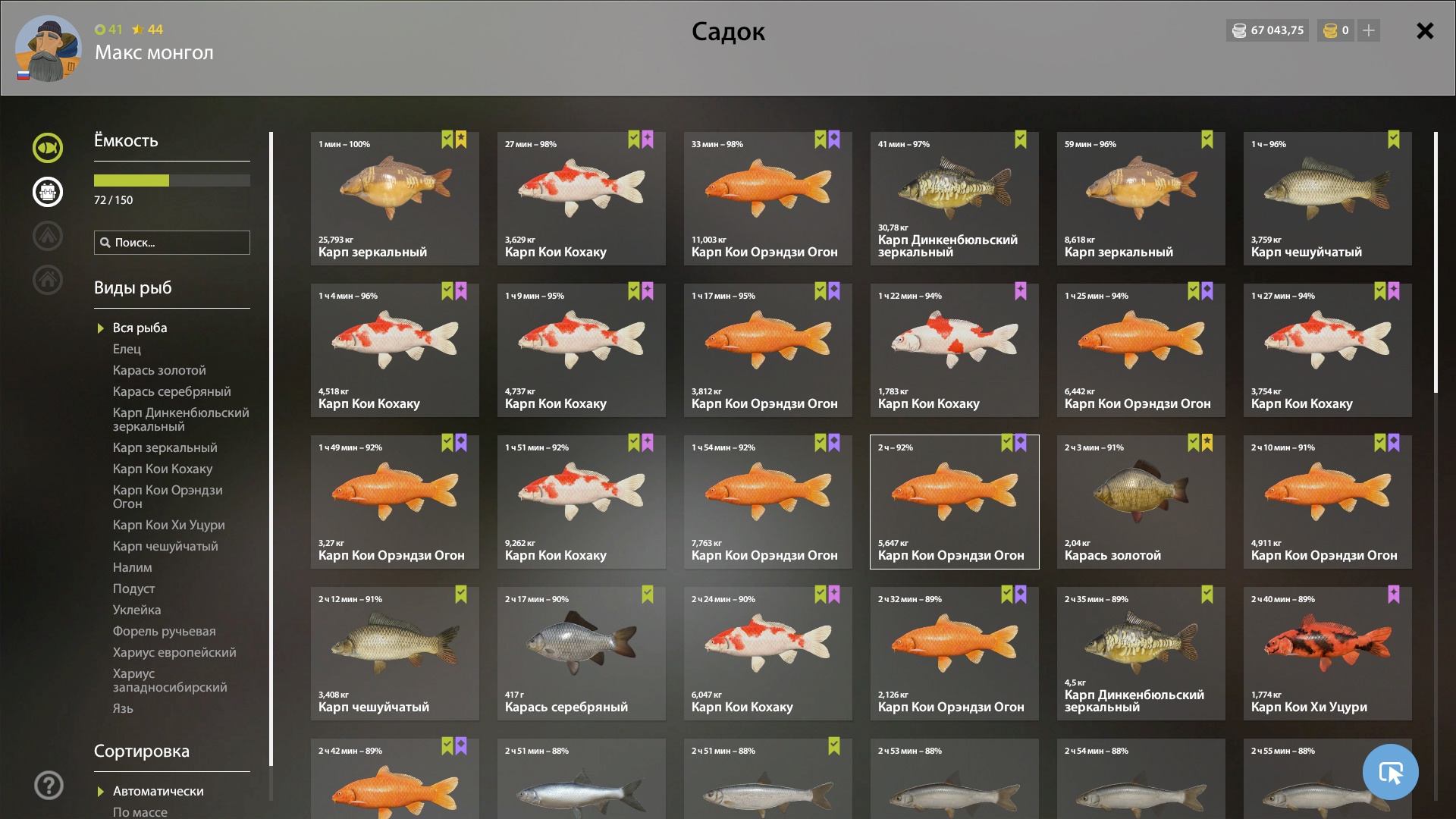This screenshot has width=1456, height=819.
Task: Select Вся рыба filter arrow
Action: (100, 328)
